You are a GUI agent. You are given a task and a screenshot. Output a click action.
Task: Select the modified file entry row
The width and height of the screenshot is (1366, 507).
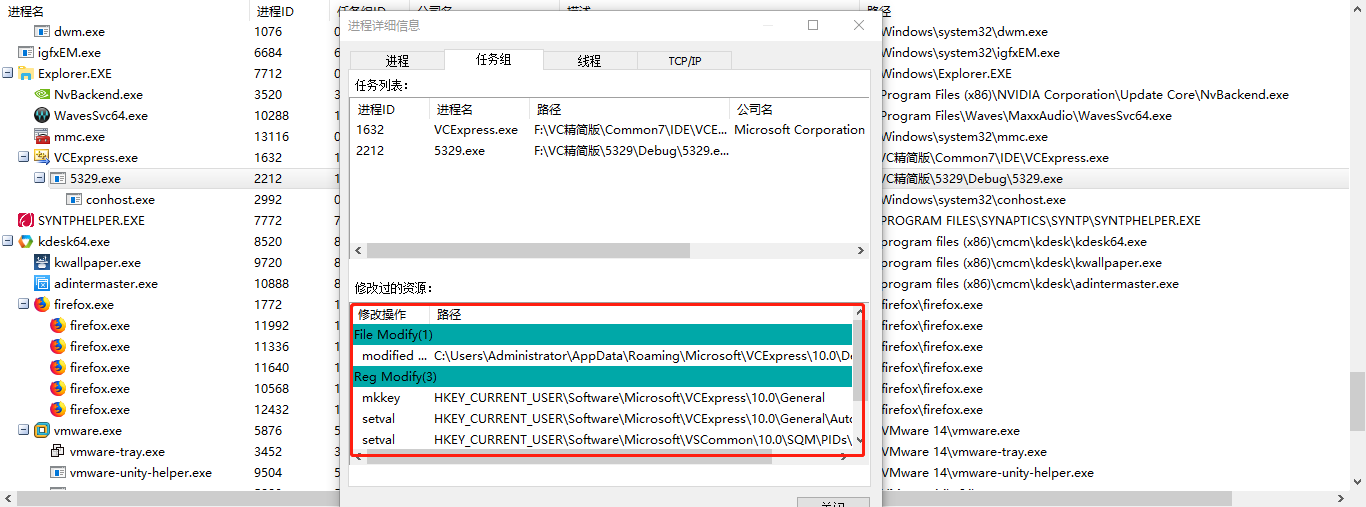pos(603,356)
